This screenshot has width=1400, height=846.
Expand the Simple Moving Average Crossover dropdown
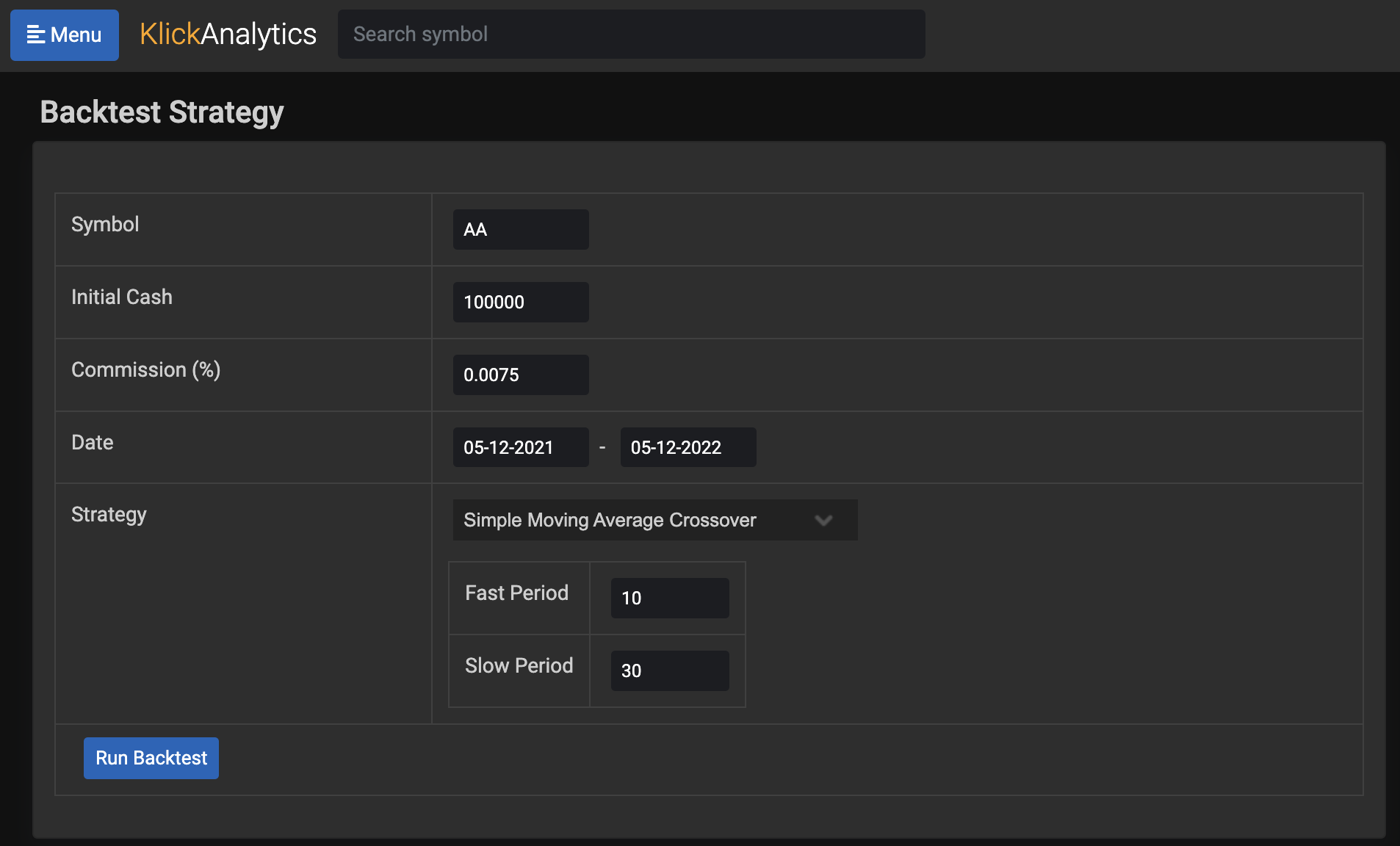click(x=654, y=520)
